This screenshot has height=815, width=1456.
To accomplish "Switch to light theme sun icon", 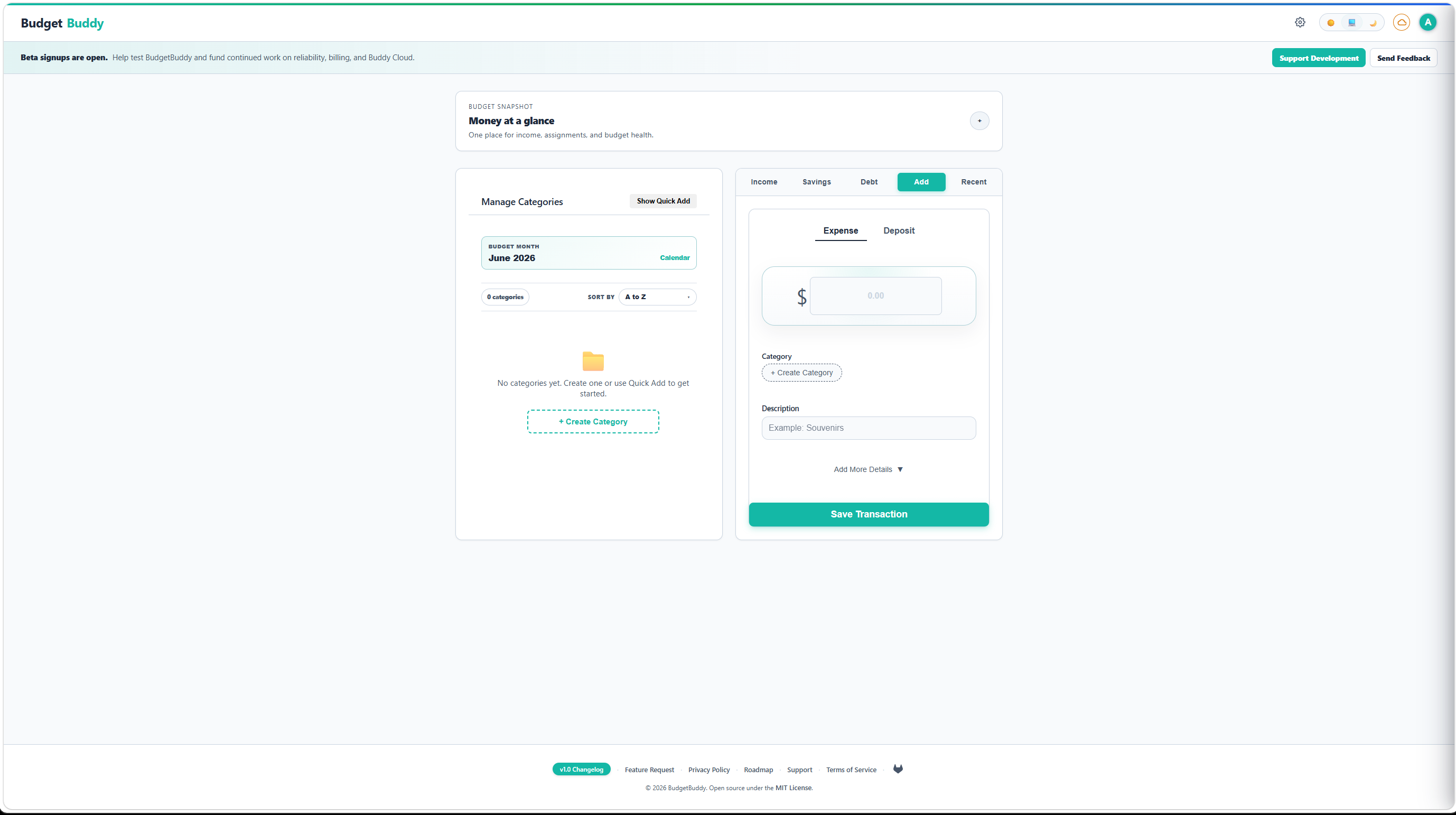I will pyautogui.click(x=1331, y=23).
